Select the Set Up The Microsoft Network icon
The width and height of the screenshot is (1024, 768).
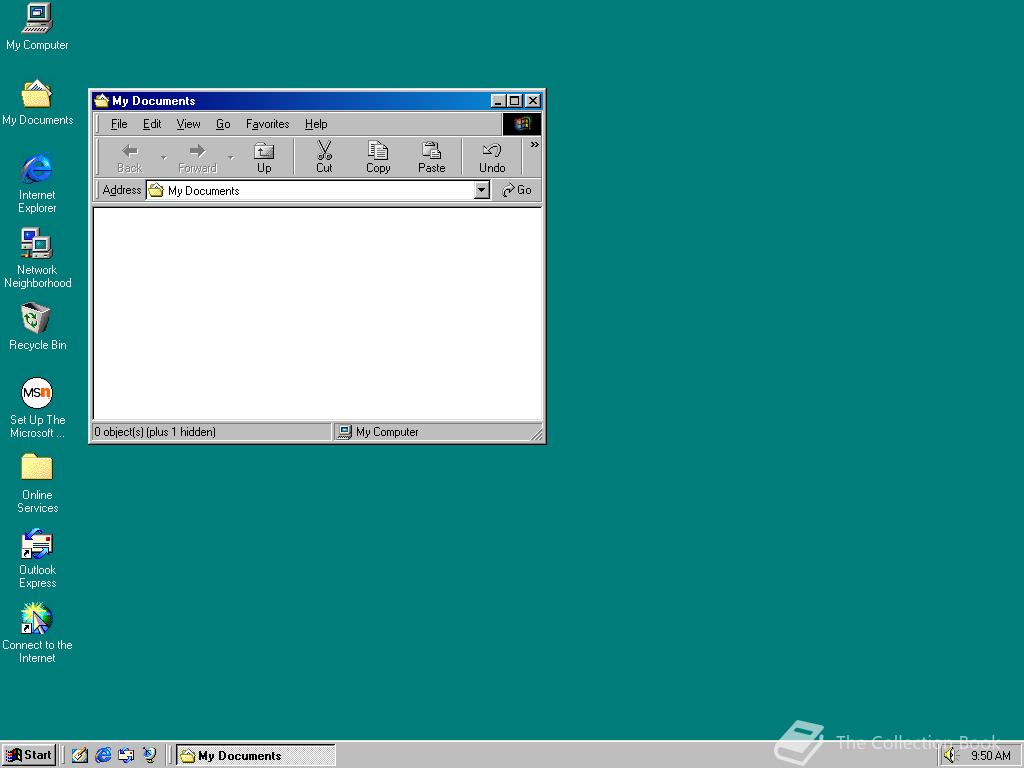point(37,408)
